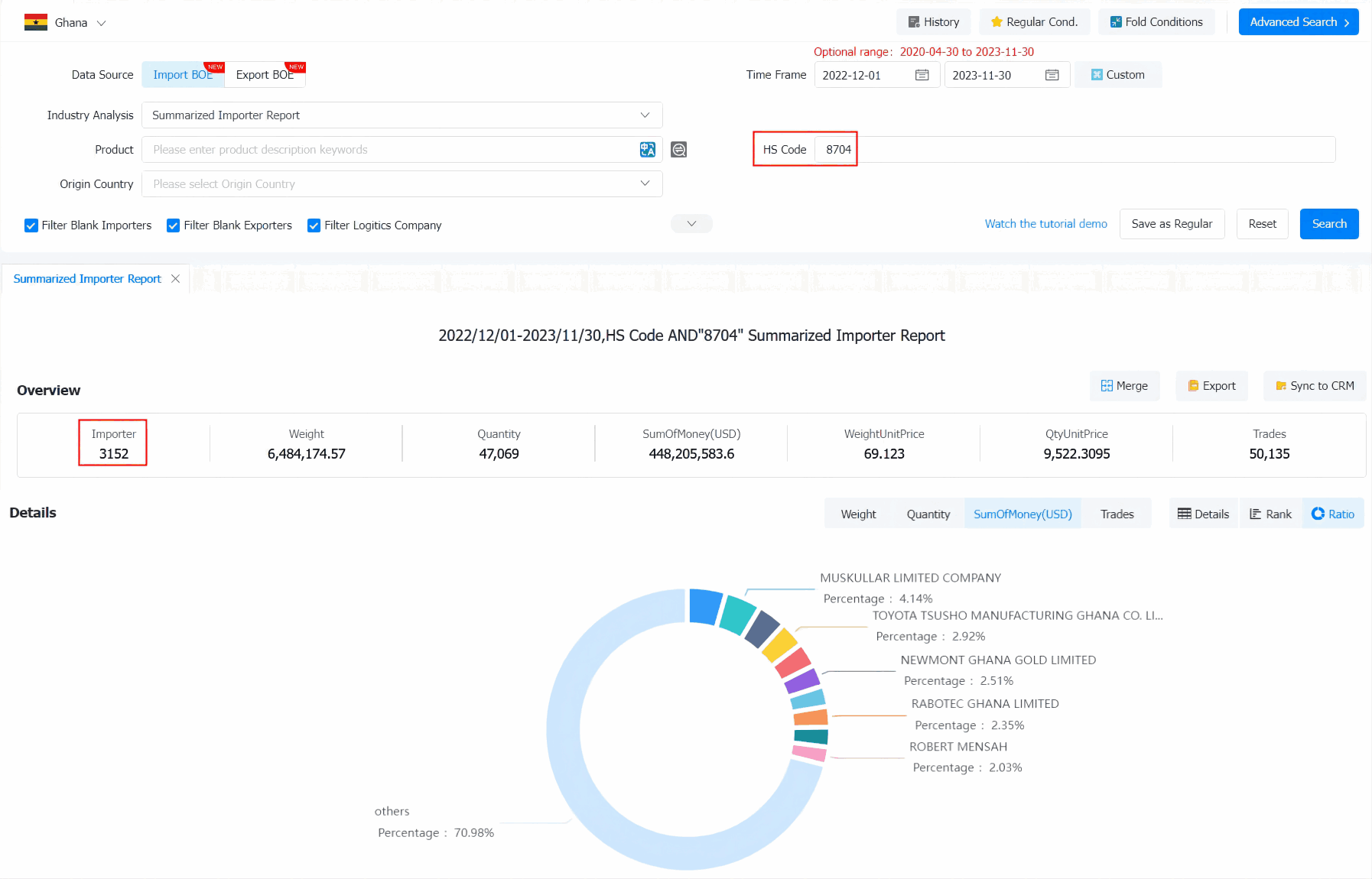
Task: Click the WeightUnitPrice value 69.123
Action: tap(884, 454)
